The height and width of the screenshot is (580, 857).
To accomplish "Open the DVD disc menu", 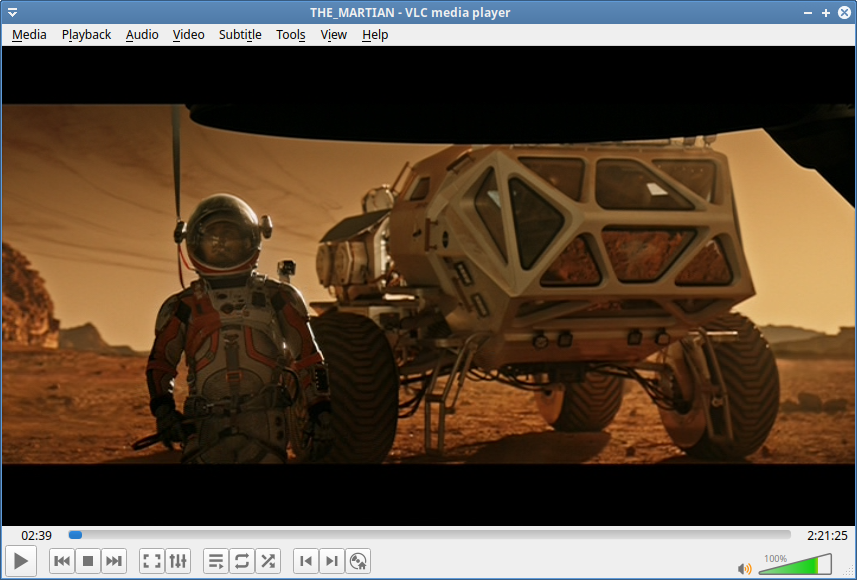I will coord(358,561).
